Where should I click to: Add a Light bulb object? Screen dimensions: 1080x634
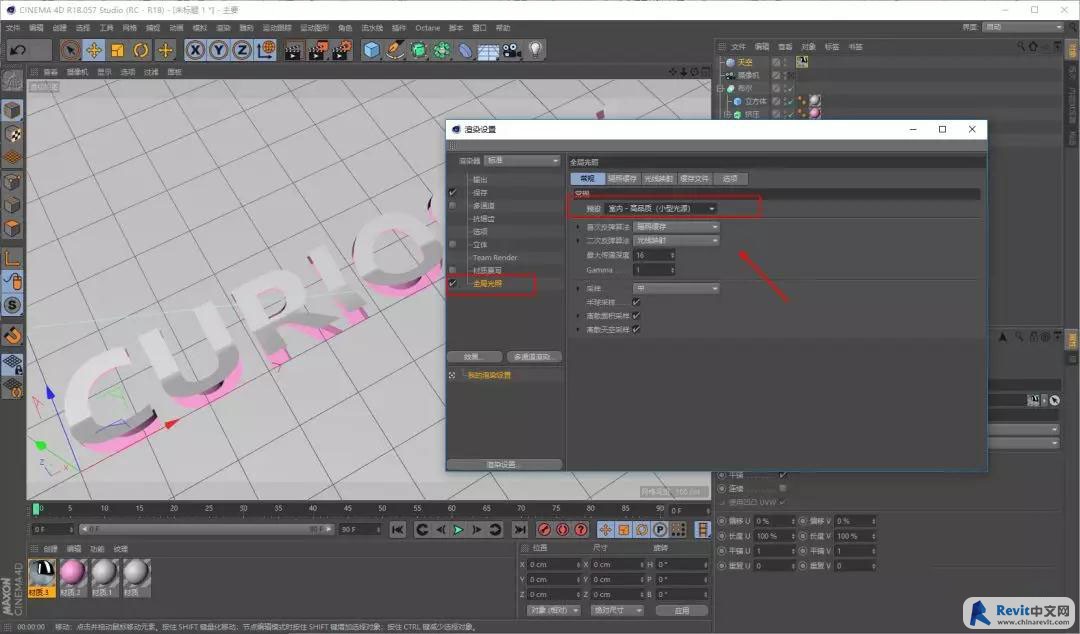(x=535, y=50)
